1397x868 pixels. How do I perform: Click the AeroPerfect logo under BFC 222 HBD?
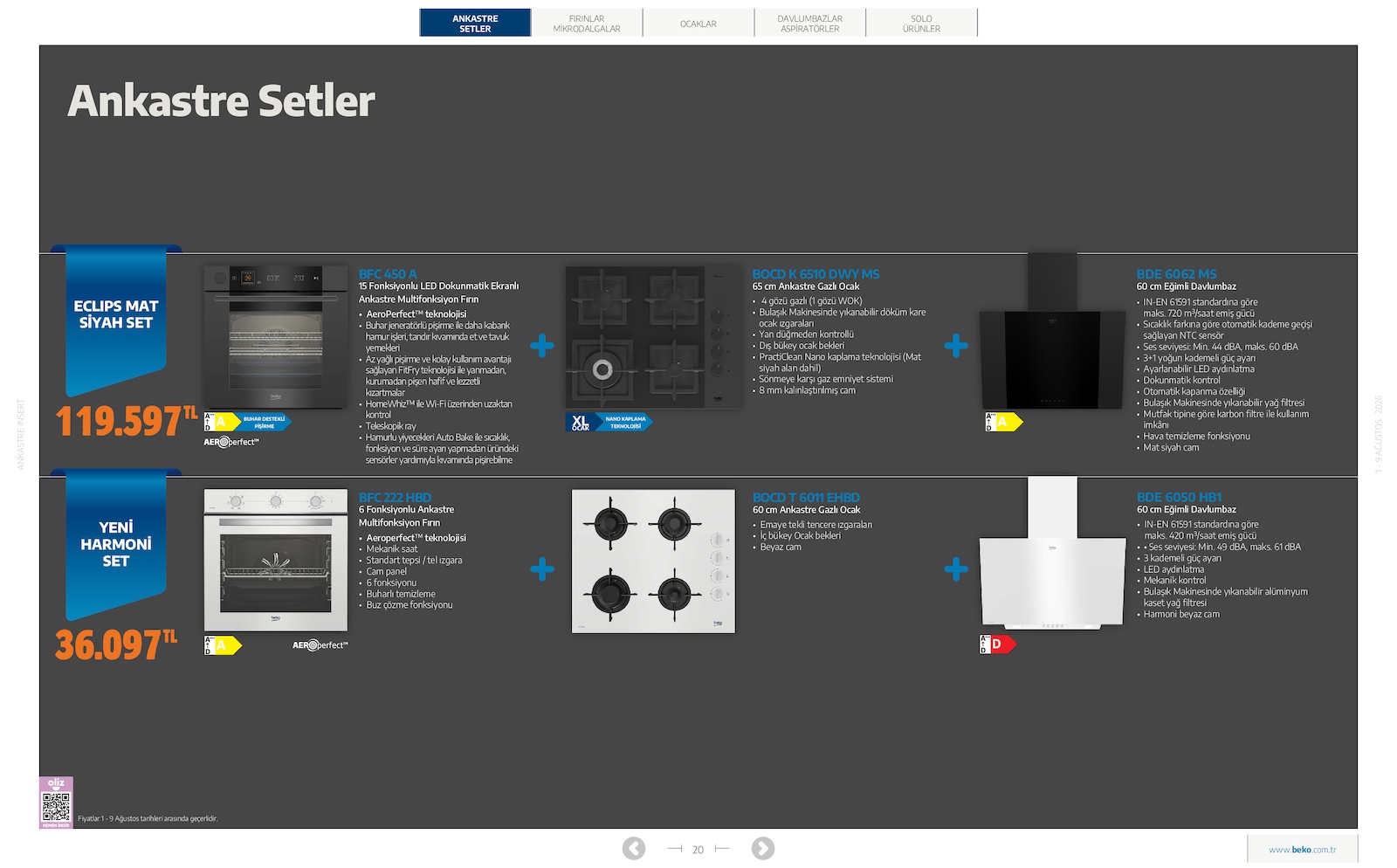(320, 645)
